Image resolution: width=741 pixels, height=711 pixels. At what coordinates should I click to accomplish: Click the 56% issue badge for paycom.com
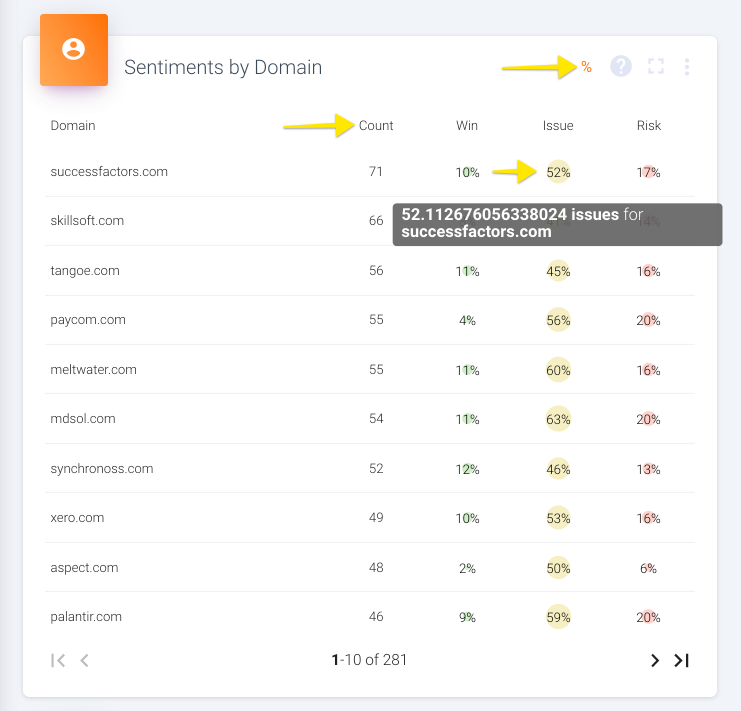[x=558, y=320]
